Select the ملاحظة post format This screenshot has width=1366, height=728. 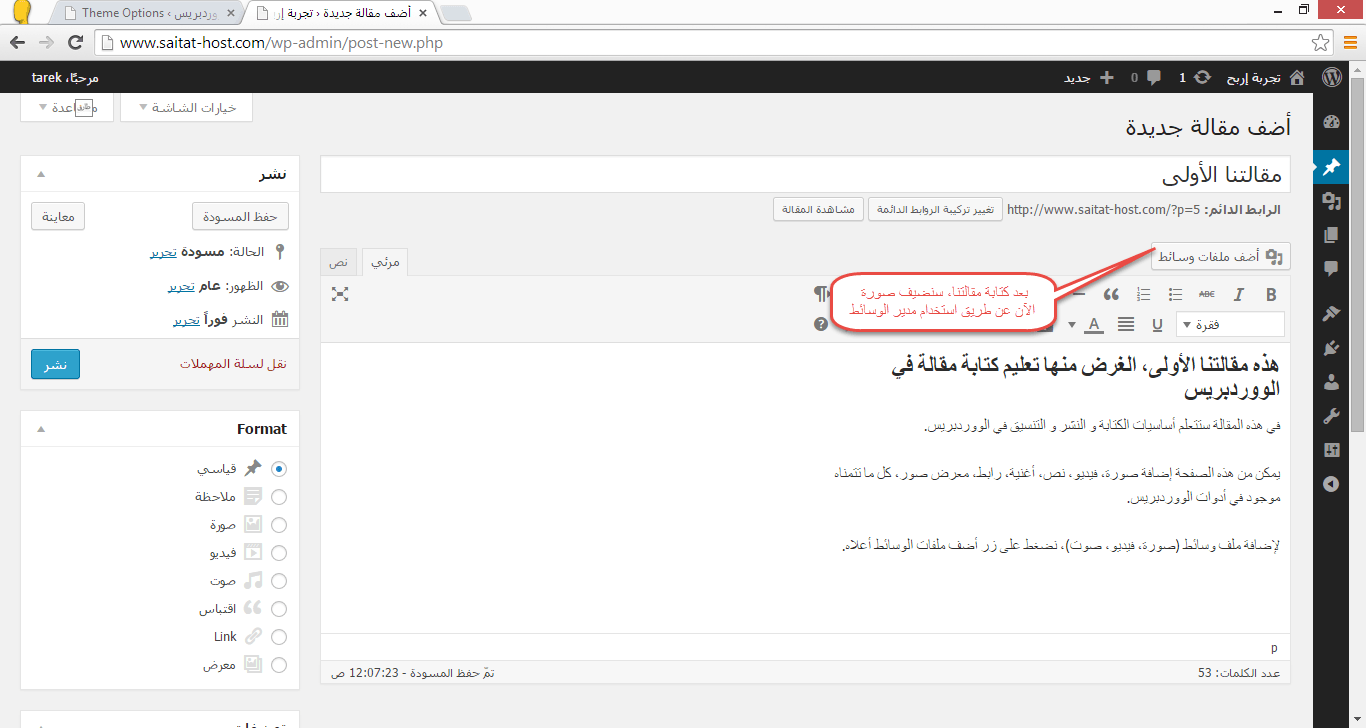pos(279,496)
